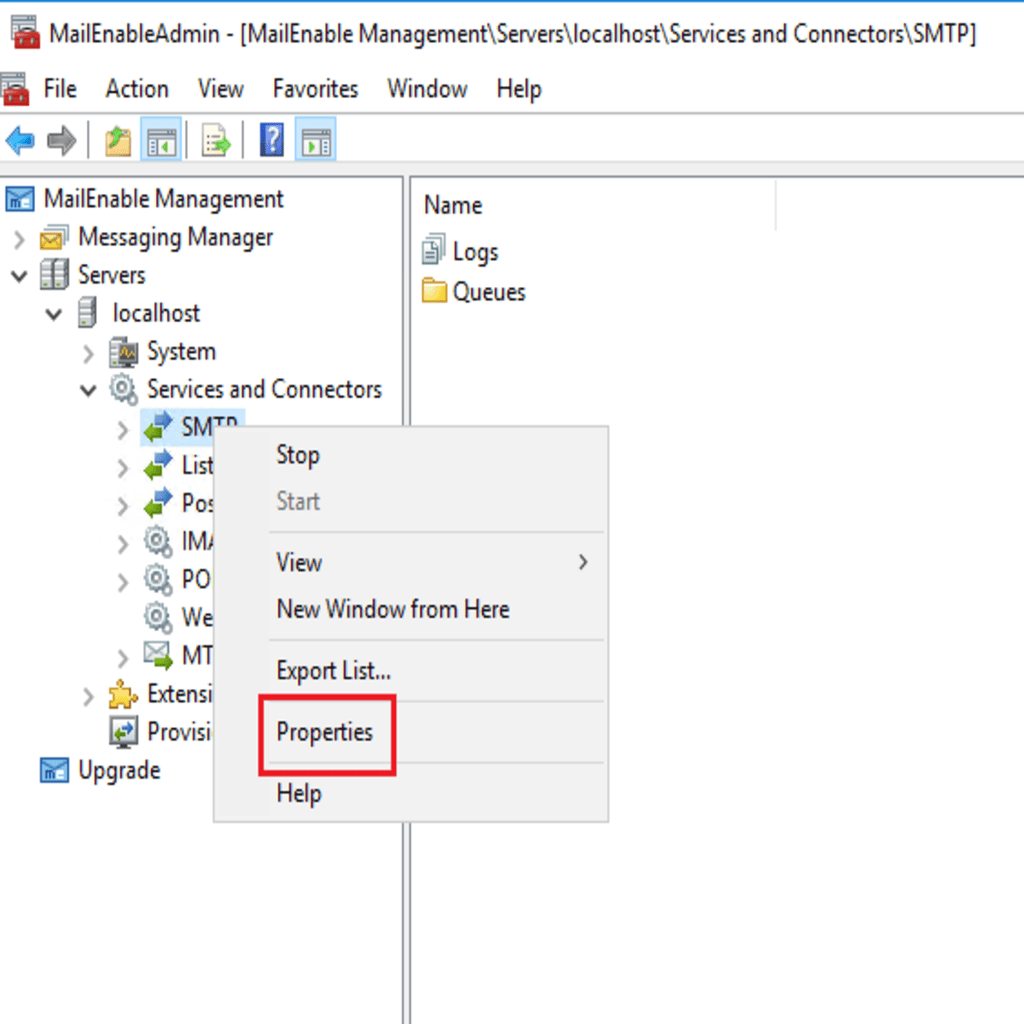Click the Up one level folder icon
Screen dimensions: 1024x1024
[x=118, y=141]
